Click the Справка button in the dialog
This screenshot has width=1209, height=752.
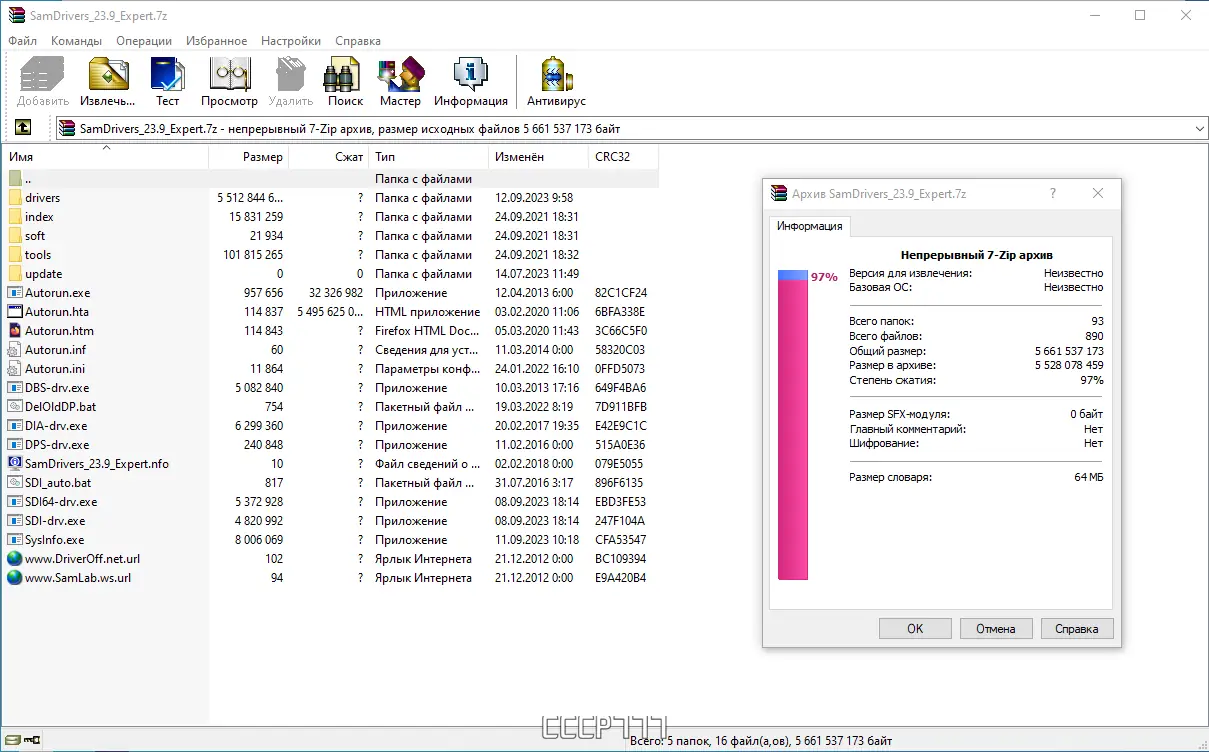[1077, 629]
